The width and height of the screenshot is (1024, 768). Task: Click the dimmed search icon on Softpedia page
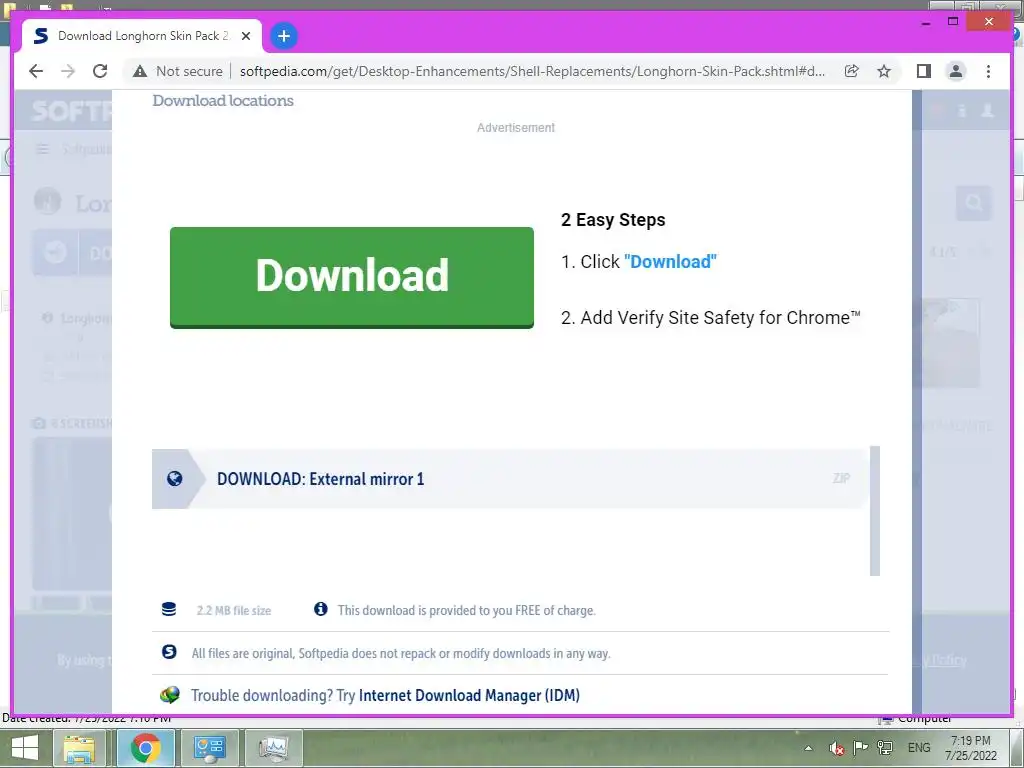tap(973, 203)
